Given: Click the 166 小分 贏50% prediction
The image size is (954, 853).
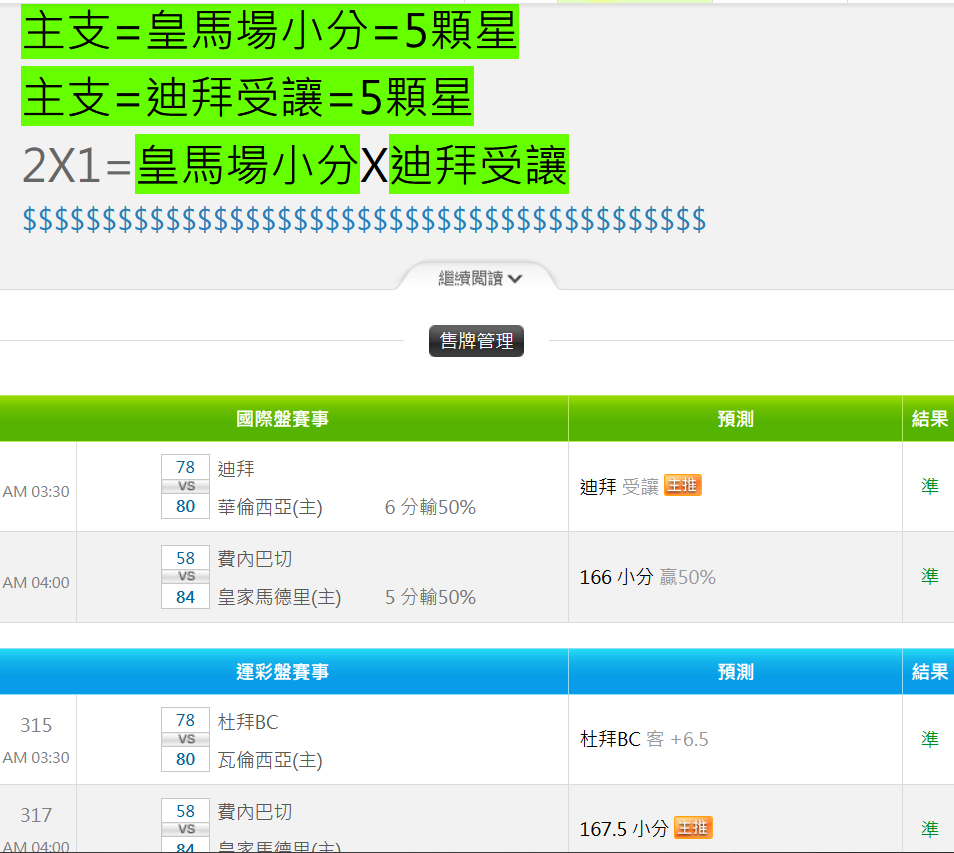Looking at the screenshot, I should pos(647,577).
